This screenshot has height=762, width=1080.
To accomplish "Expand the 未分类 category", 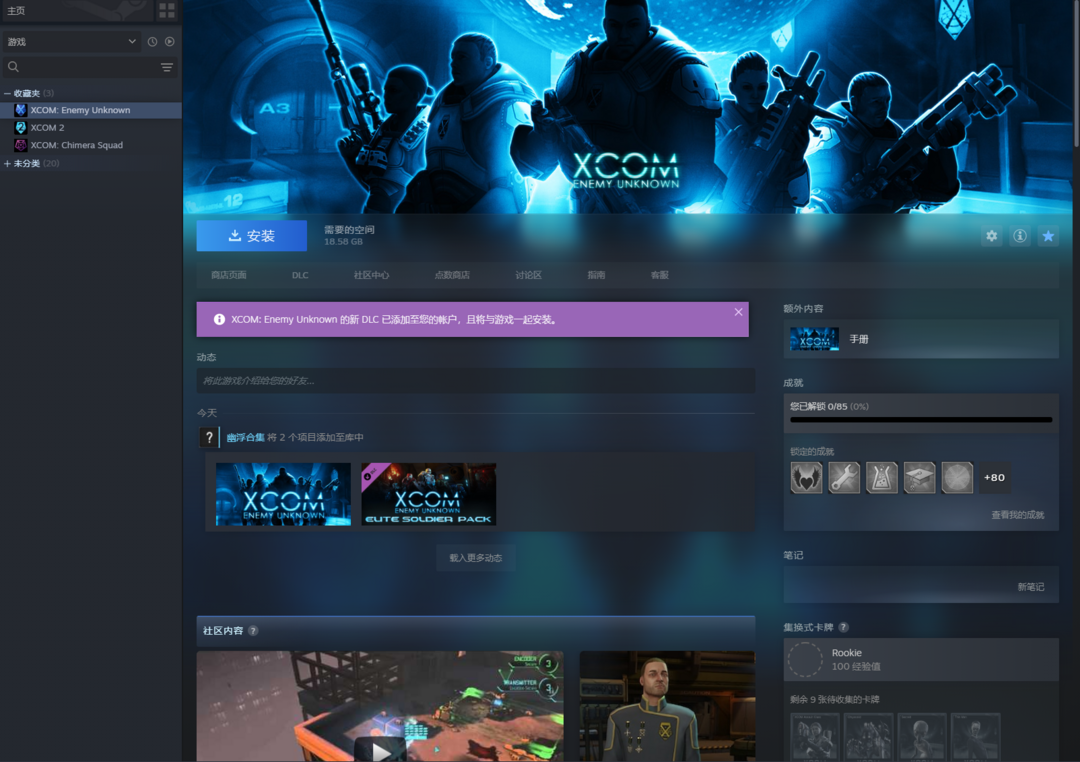I will point(8,163).
